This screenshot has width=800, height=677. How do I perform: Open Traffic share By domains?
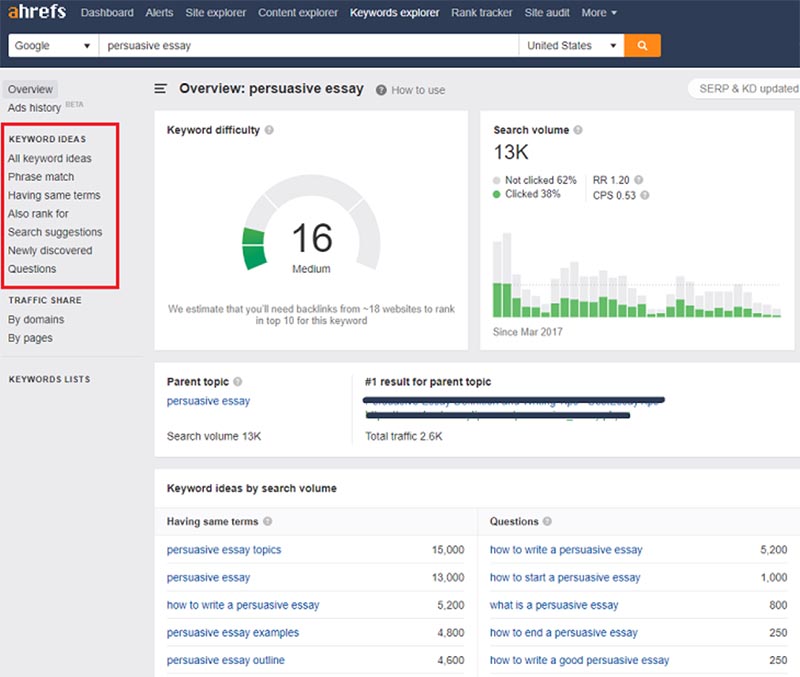click(x=36, y=320)
